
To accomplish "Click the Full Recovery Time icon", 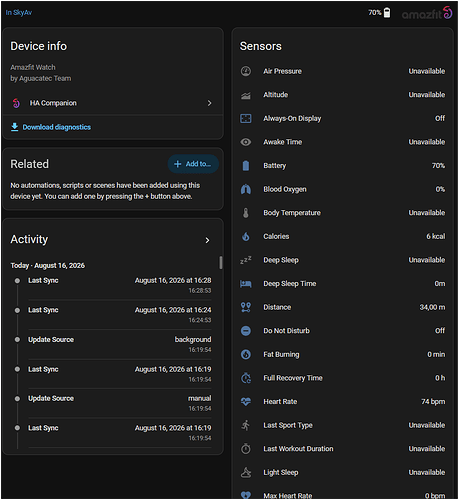I will pos(246,378).
